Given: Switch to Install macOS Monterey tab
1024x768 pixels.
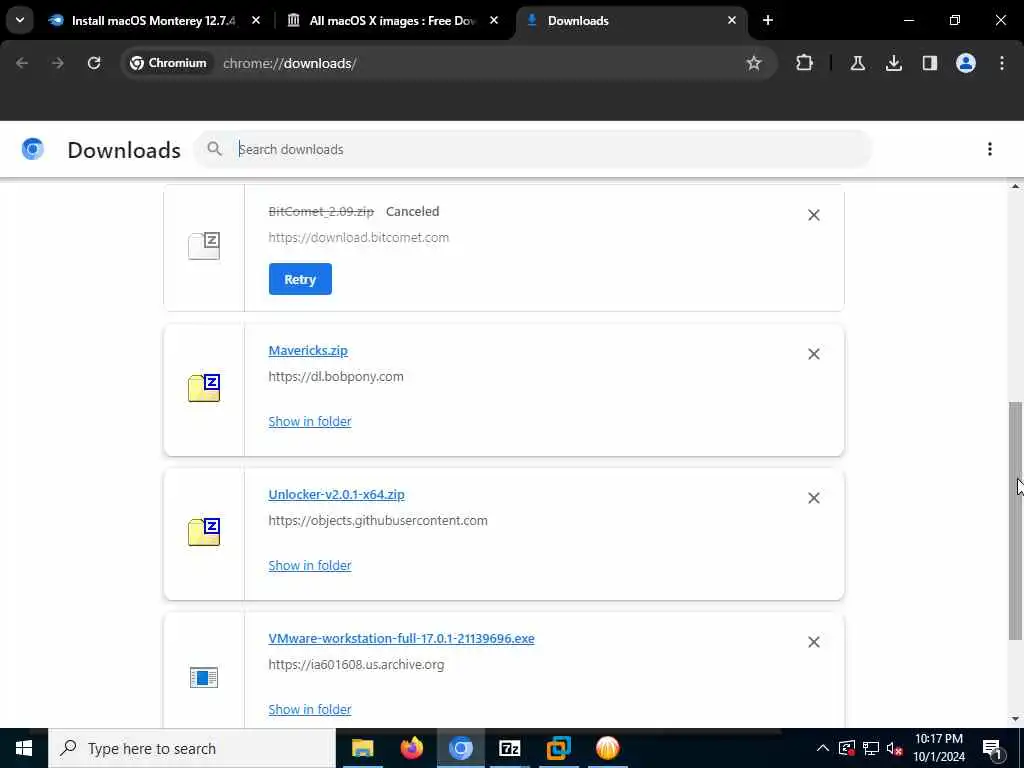Looking at the screenshot, I should tap(155, 20).
